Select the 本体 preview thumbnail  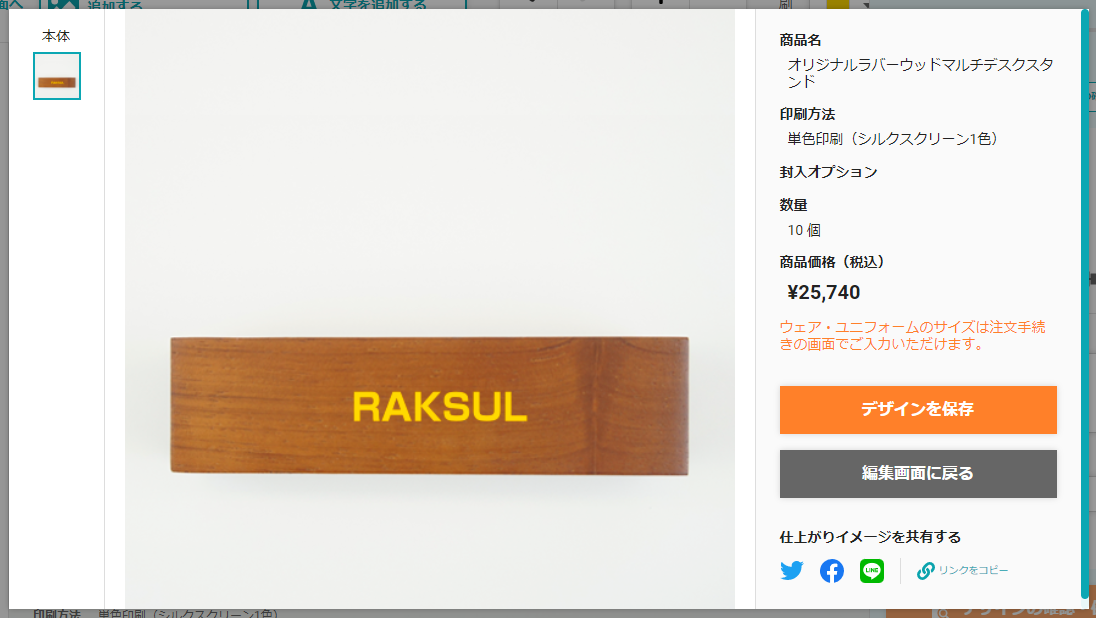[57, 76]
